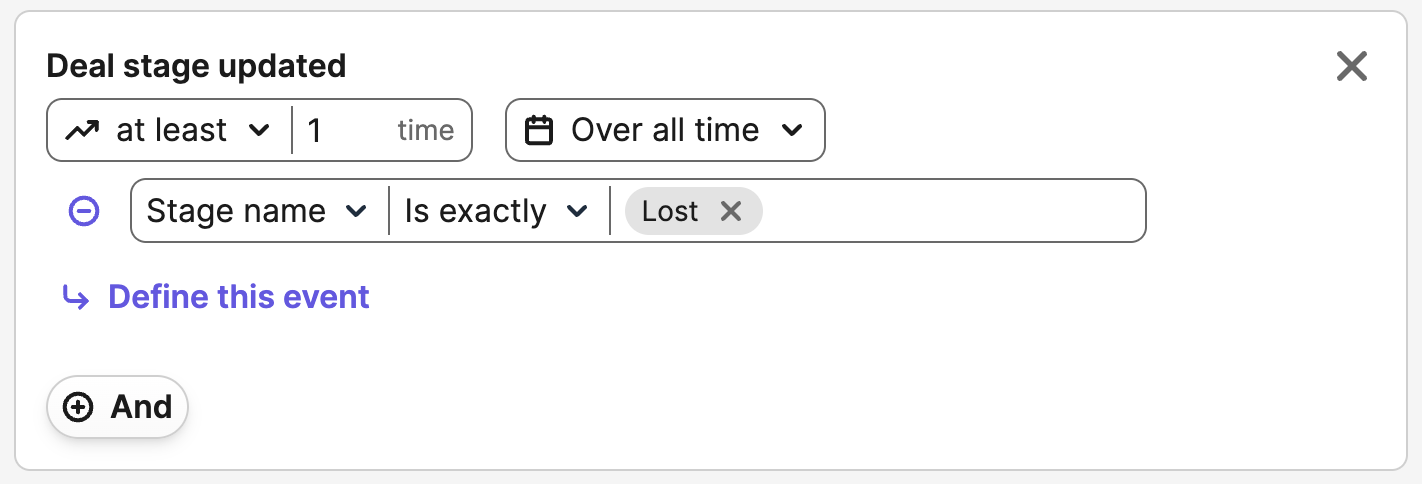
Task: Click the calendar icon
Action: 539,131
